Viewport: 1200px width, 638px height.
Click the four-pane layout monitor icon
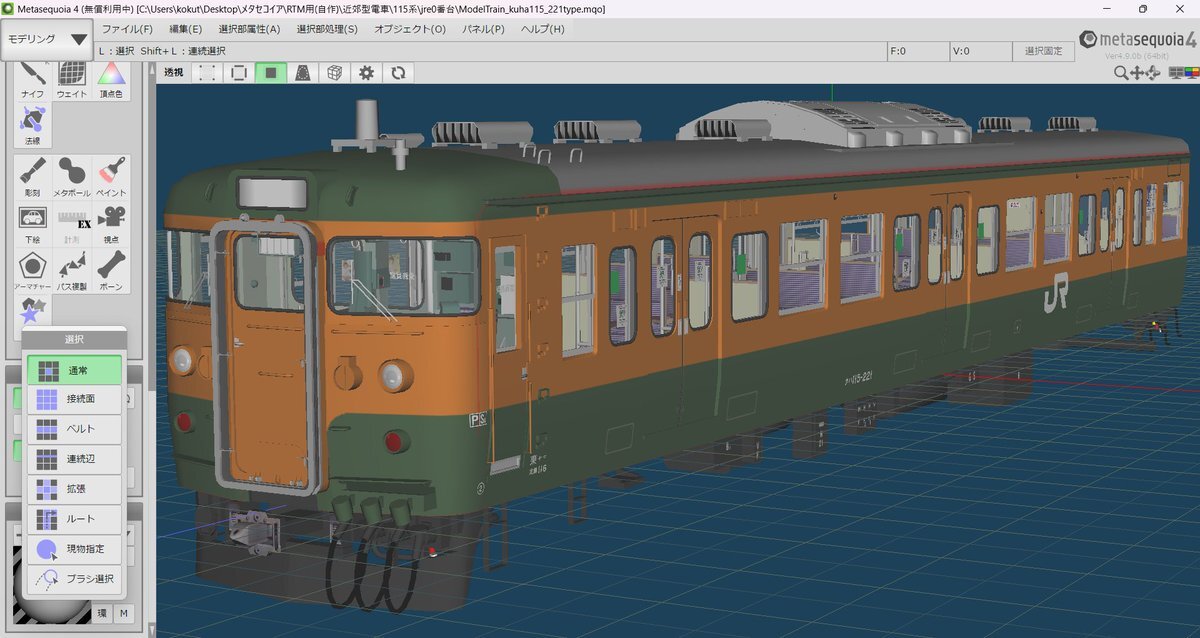[x=1175, y=72]
